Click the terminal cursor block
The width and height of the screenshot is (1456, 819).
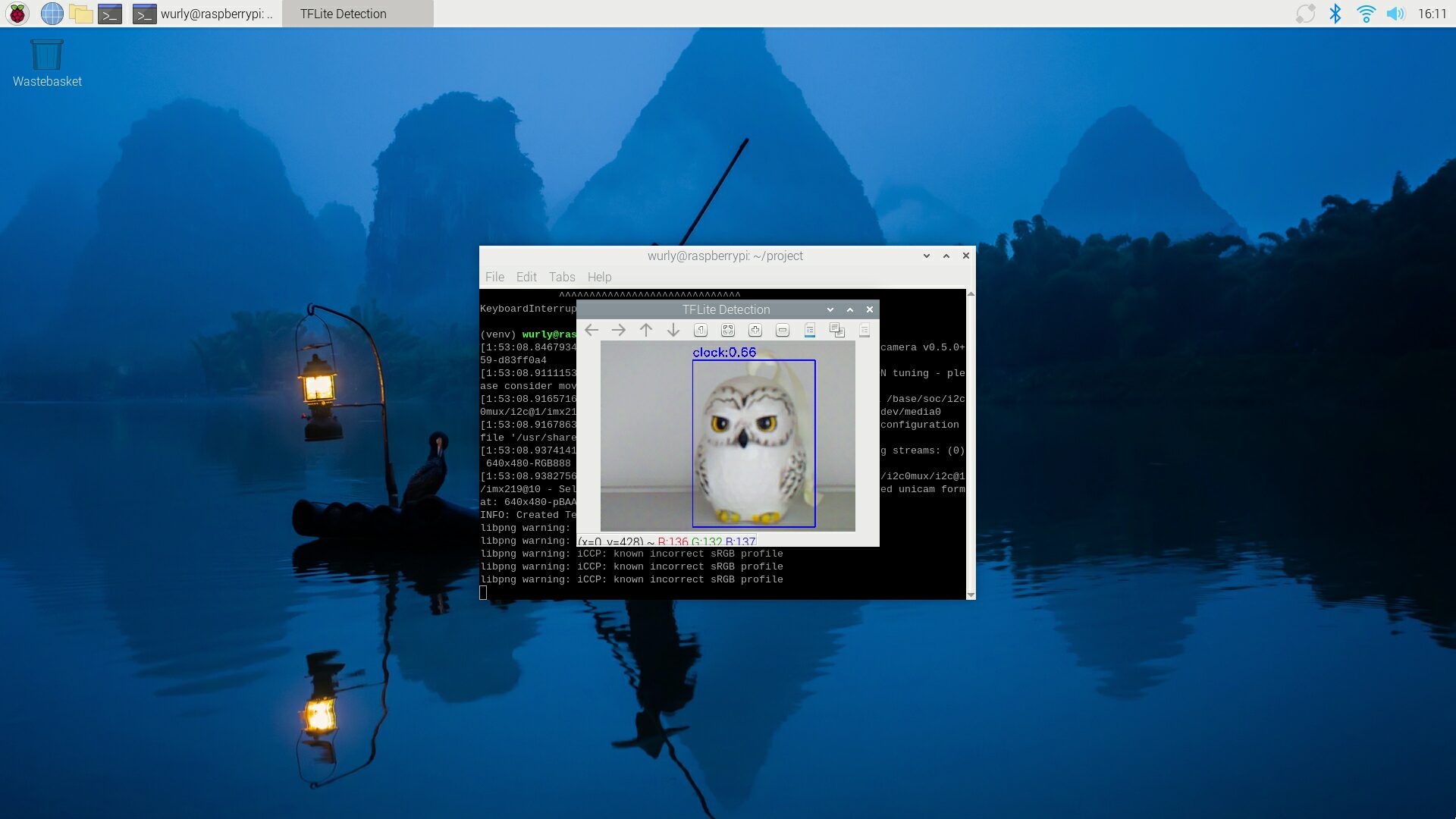coord(483,592)
